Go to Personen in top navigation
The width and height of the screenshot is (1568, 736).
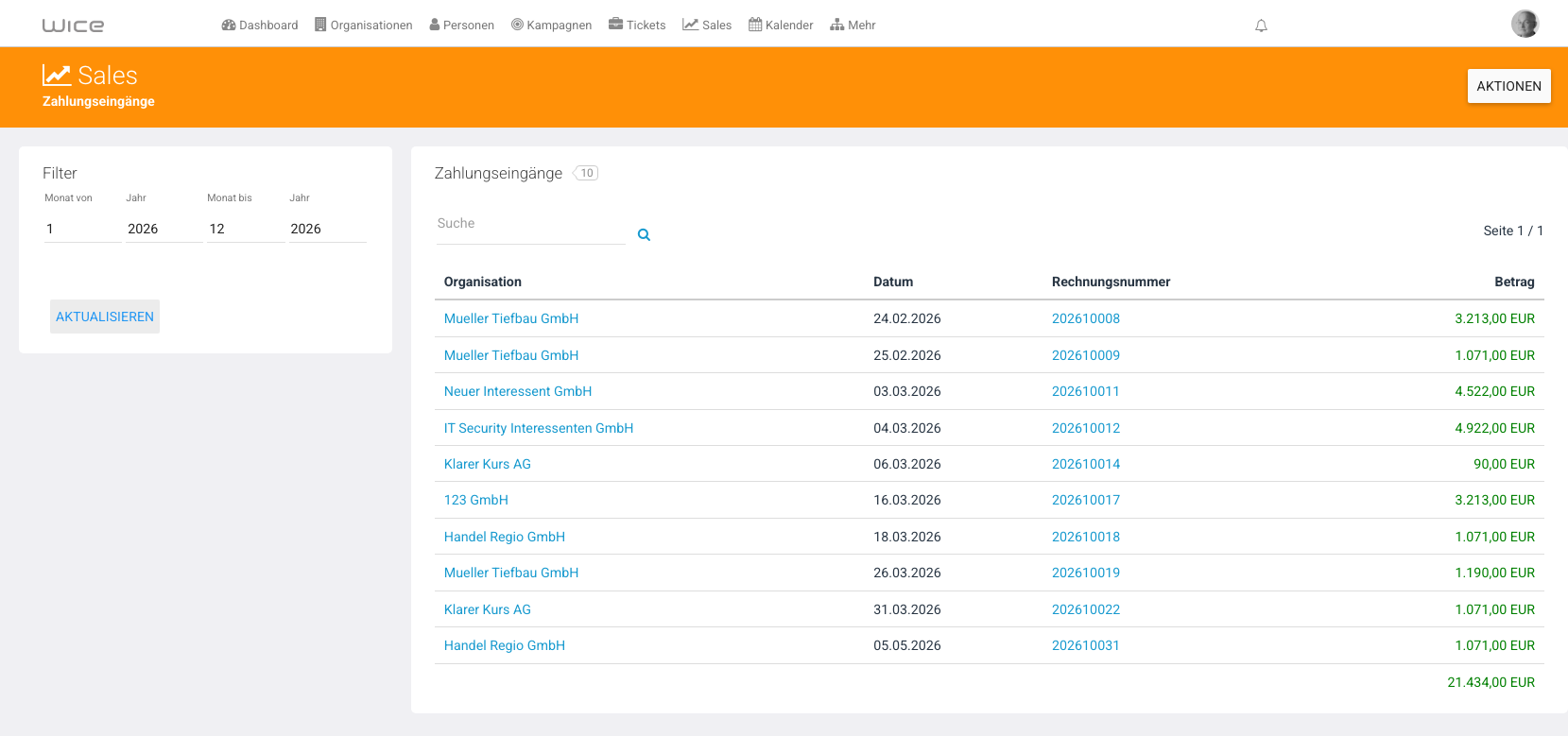pyautogui.click(x=462, y=26)
